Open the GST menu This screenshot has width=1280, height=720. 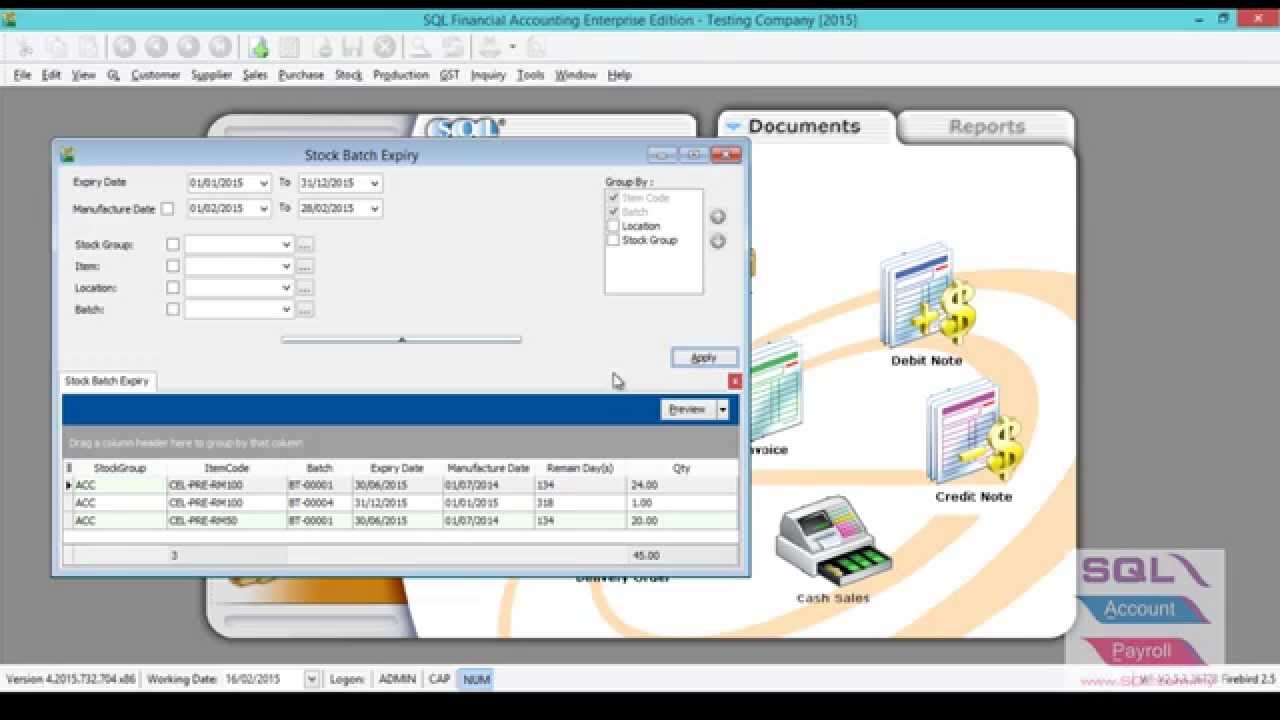[x=450, y=75]
